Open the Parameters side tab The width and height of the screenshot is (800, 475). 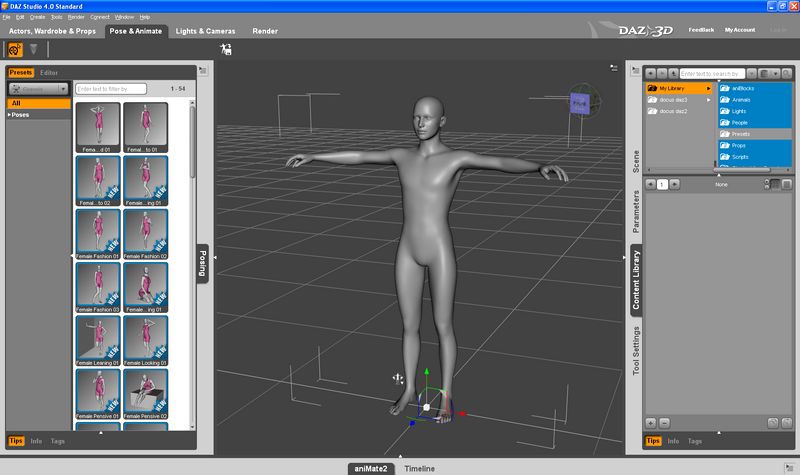click(636, 212)
